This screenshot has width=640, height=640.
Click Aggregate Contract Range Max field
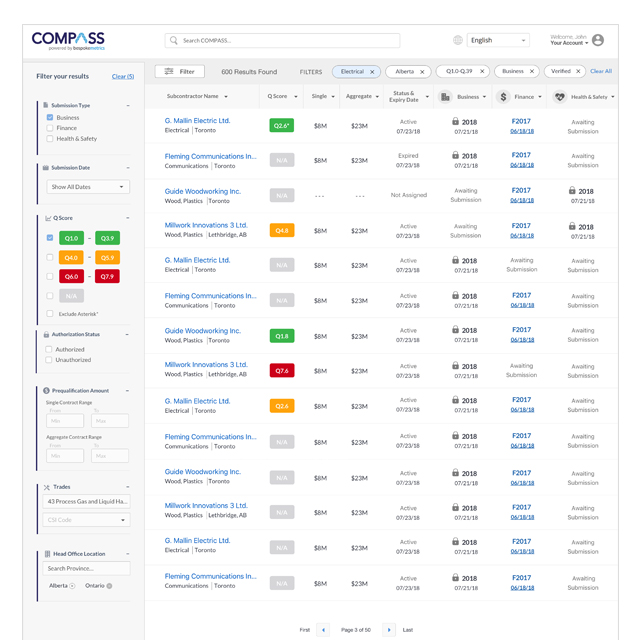tap(110, 456)
